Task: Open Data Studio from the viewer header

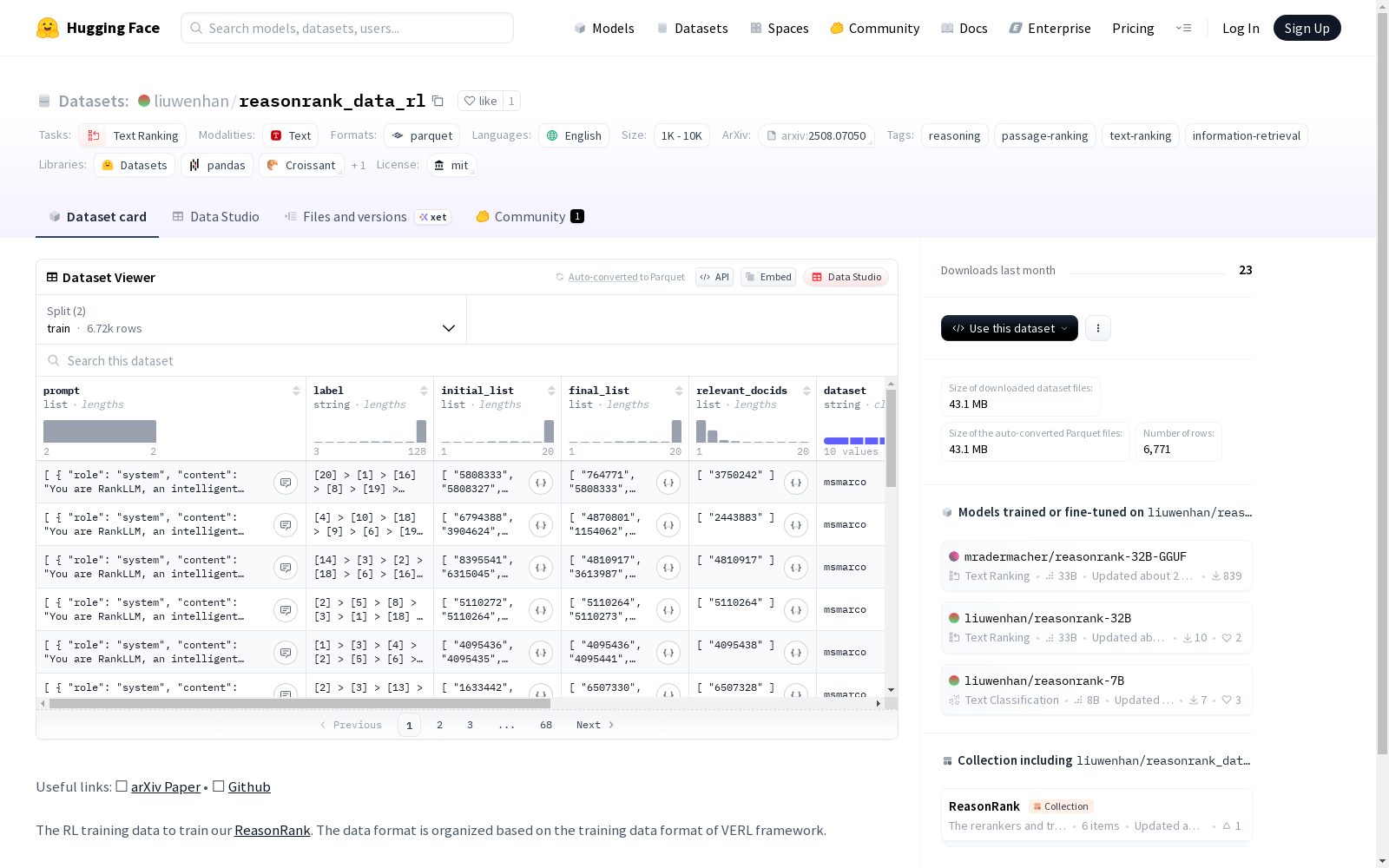Action: click(x=846, y=277)
